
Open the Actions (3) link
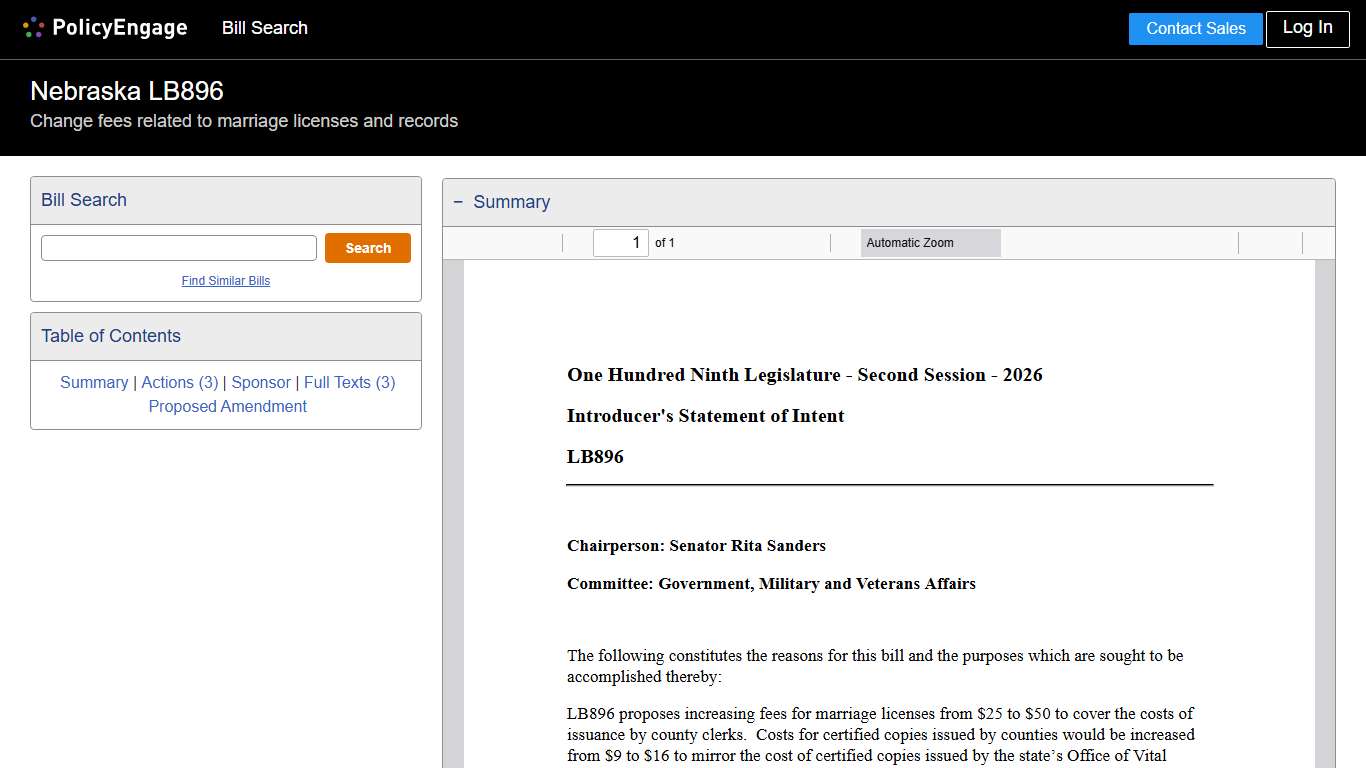pyautogui.click(x=180, y=382)
